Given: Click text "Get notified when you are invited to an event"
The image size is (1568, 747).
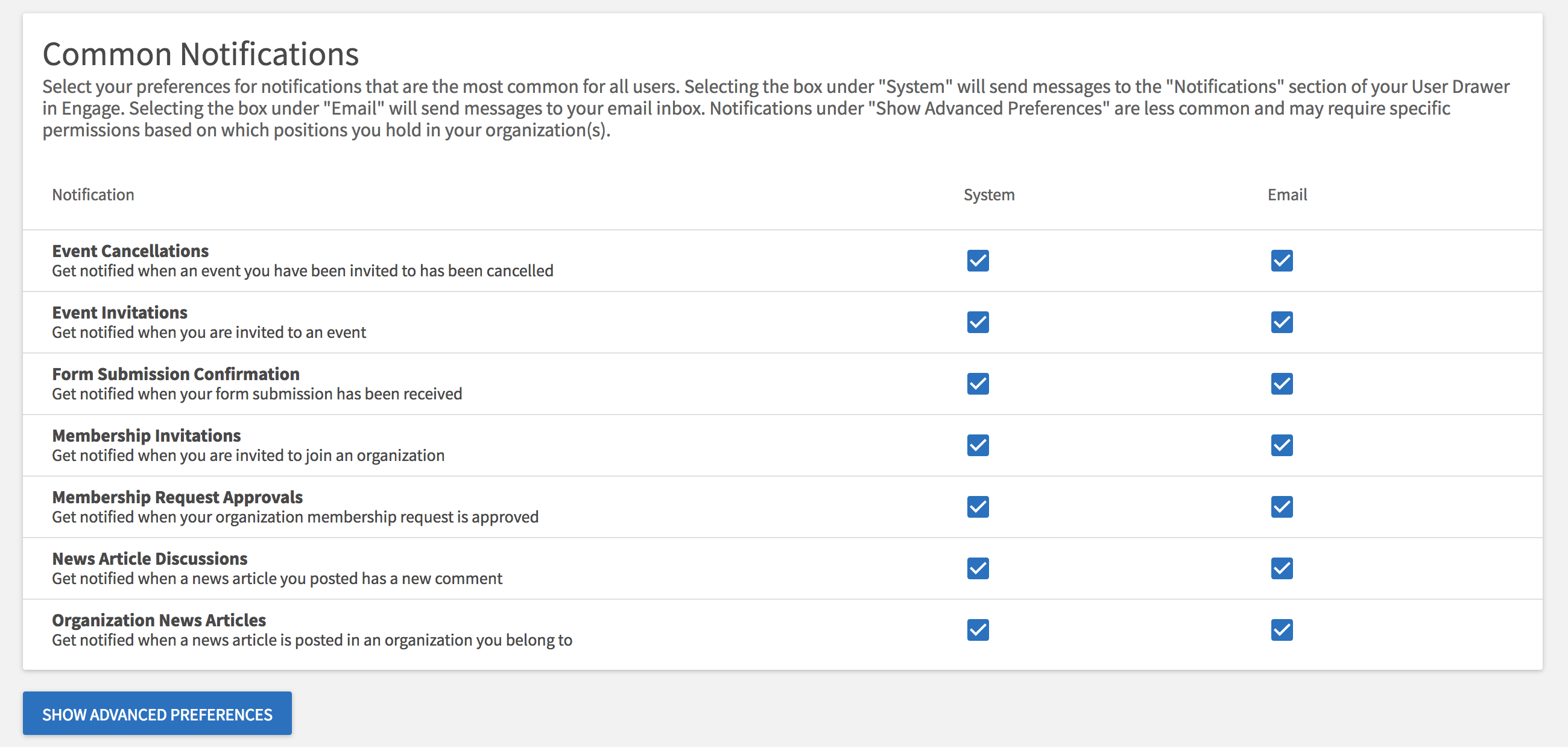Looking at the screenshot, I should tap(209, 332).
